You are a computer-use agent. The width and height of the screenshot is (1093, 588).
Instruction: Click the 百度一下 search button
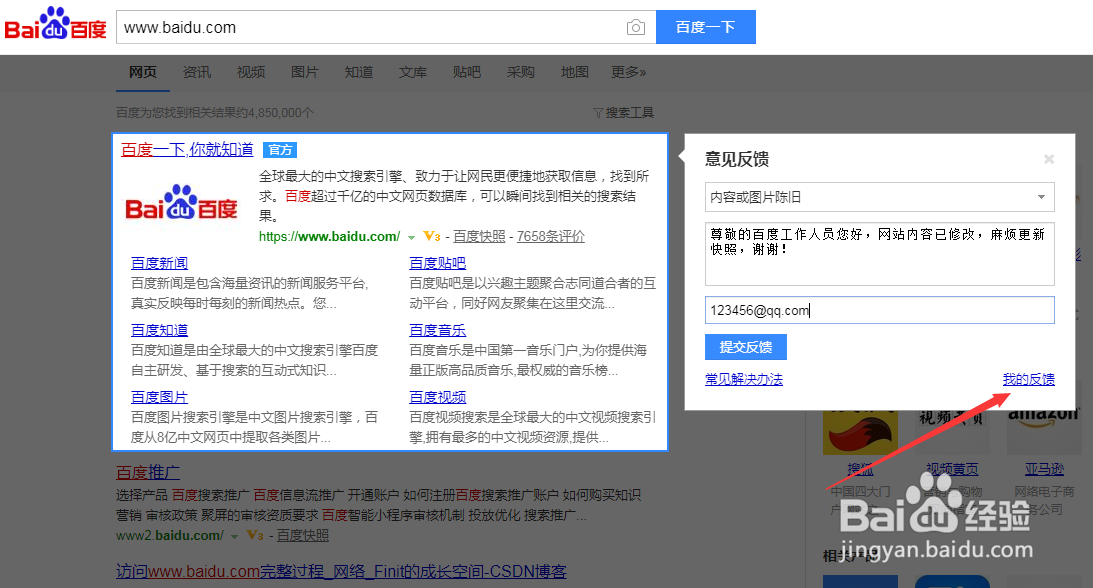click(705, 27)
